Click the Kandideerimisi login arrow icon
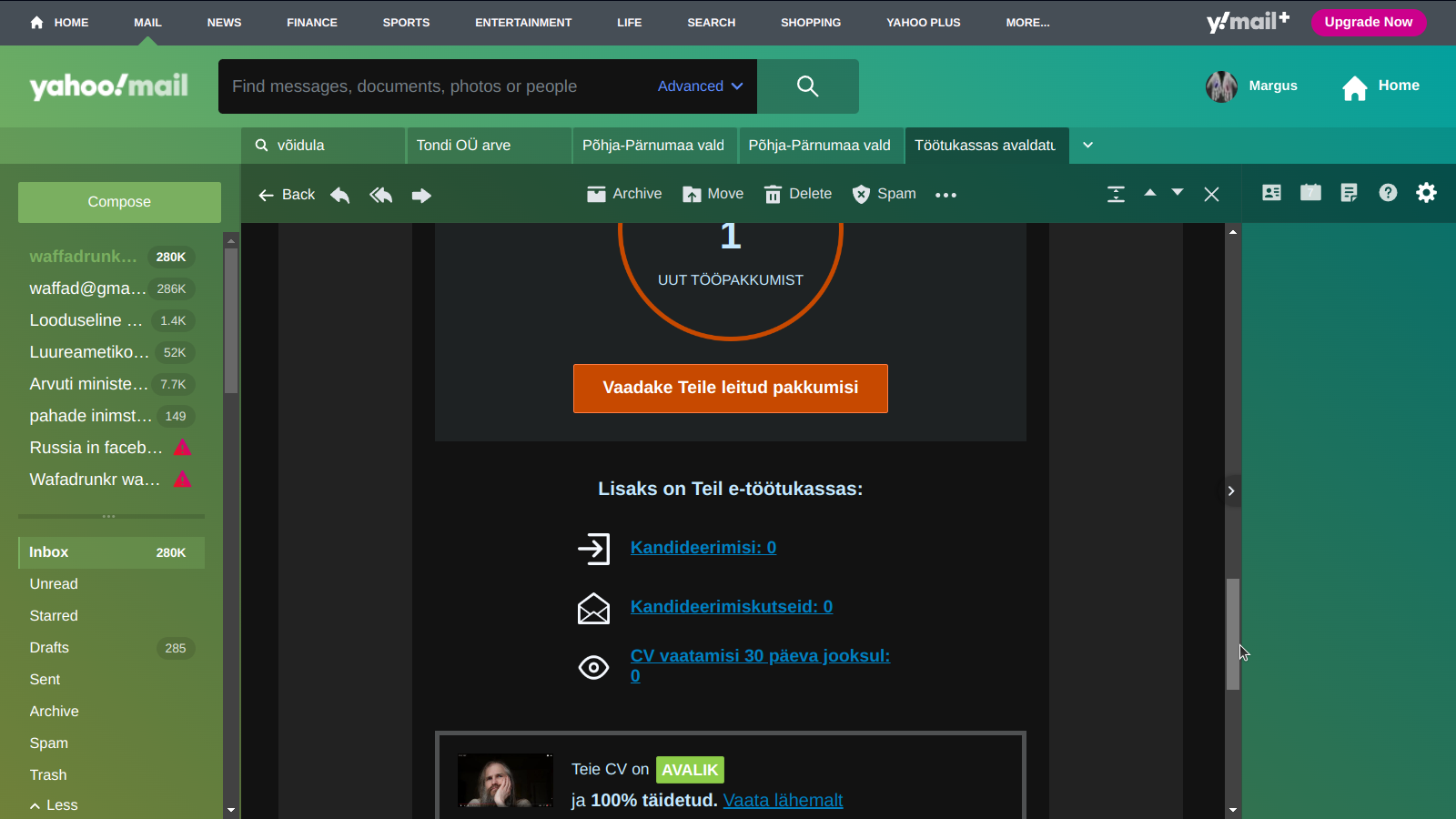Image resolution: width=1456 pixels, height=819 pixels. pos(593,549)
